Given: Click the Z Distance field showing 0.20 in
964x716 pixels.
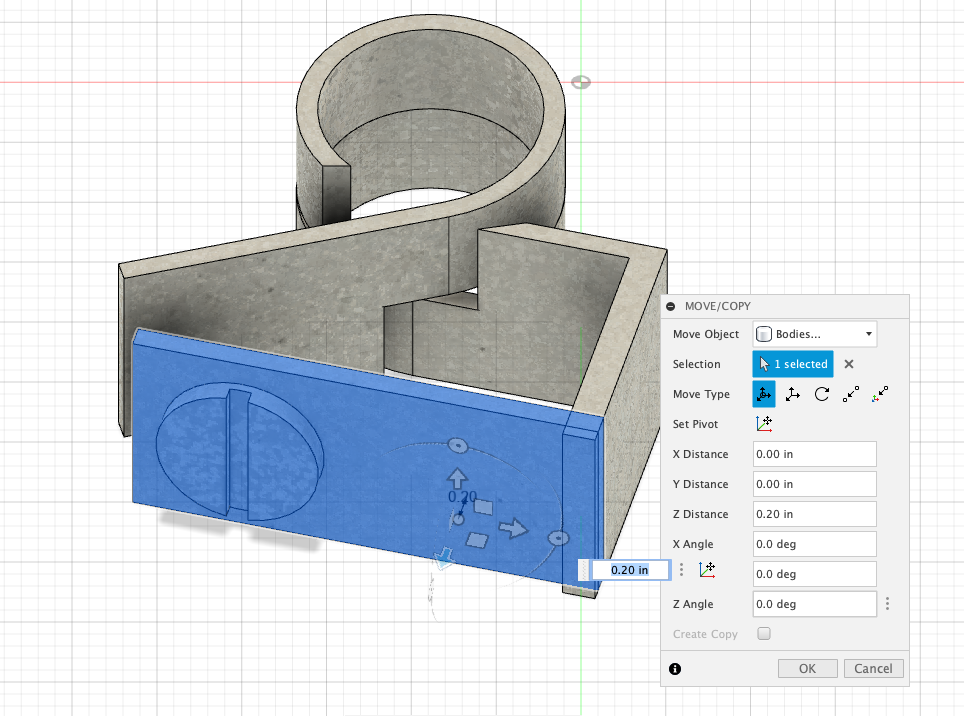Looking at the screenshot, I should [x=815, y=514].
